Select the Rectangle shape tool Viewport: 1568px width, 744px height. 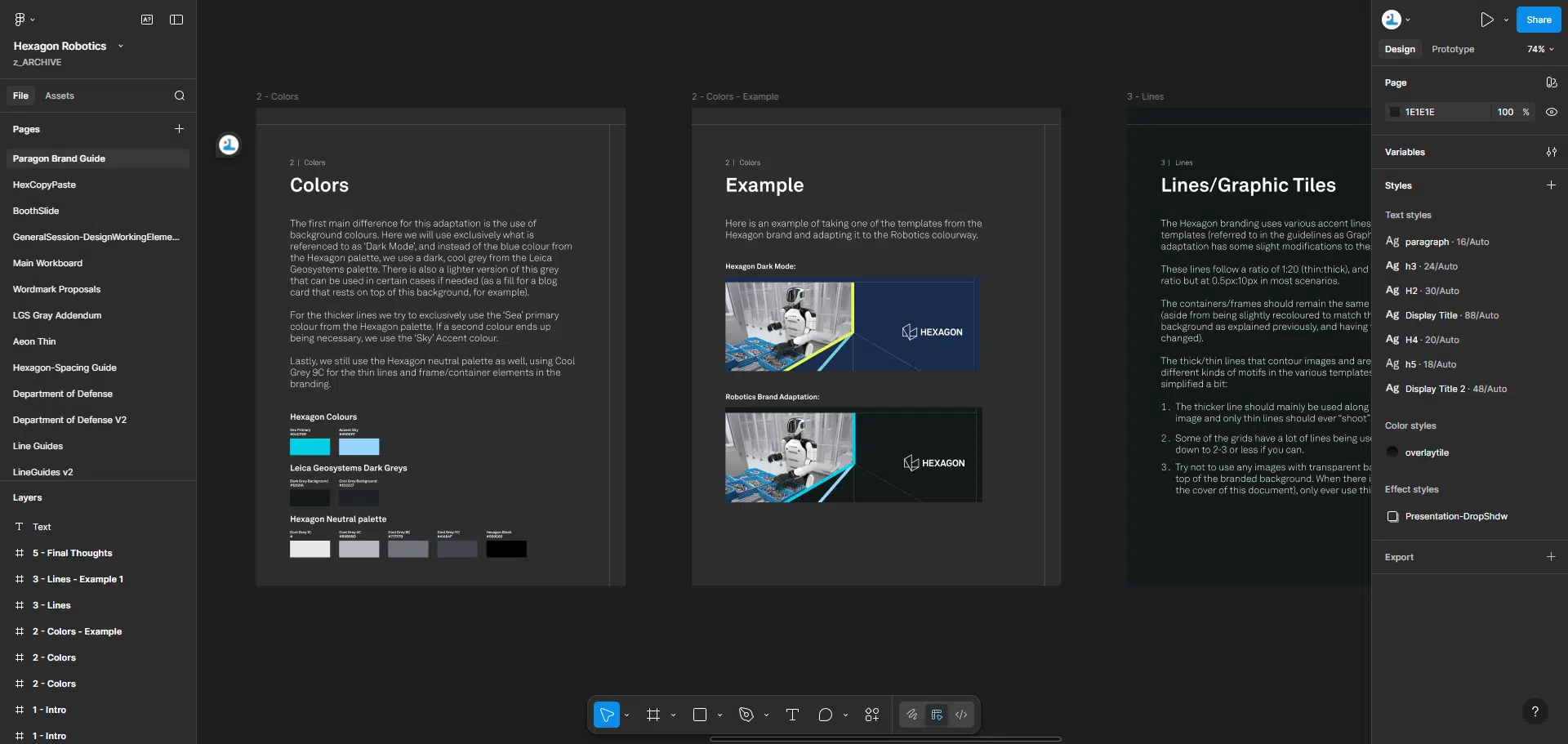click(x=700, y=715)
